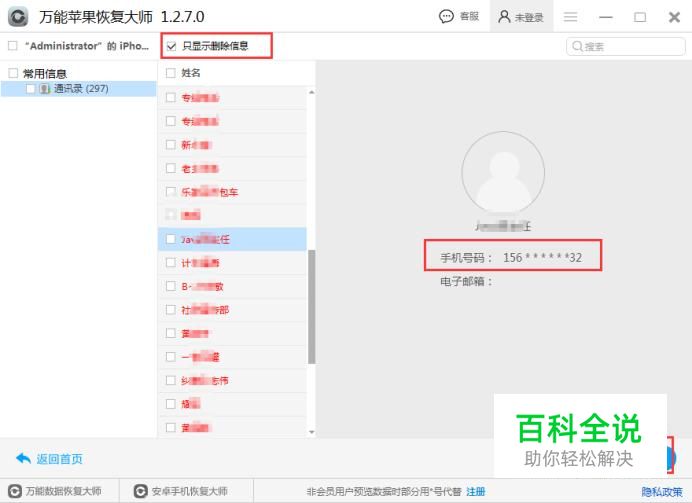Toggle the Administrator iPhone device checkbox
The image size is (692, 503).
click(x=13, y=45)
